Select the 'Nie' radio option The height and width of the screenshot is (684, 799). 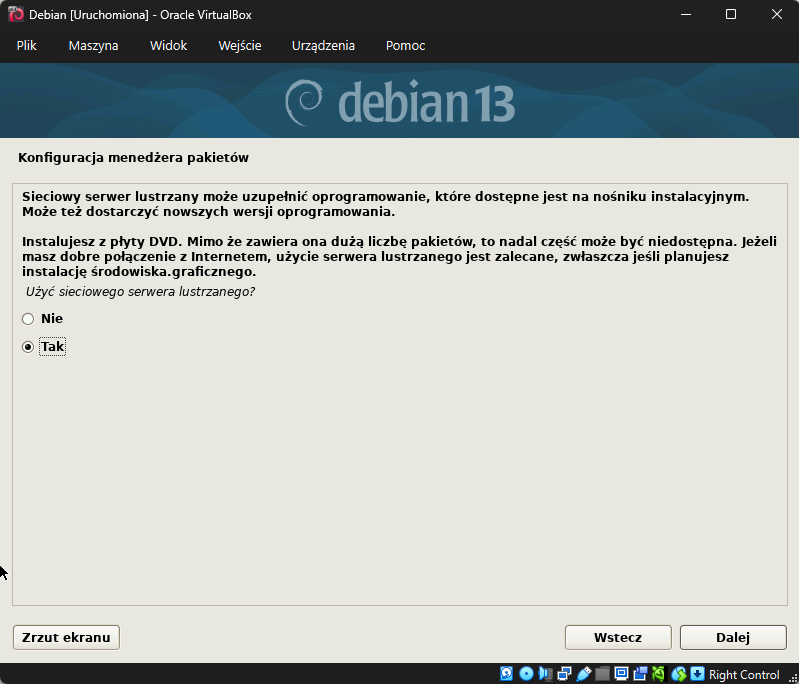tap(28, 319)
